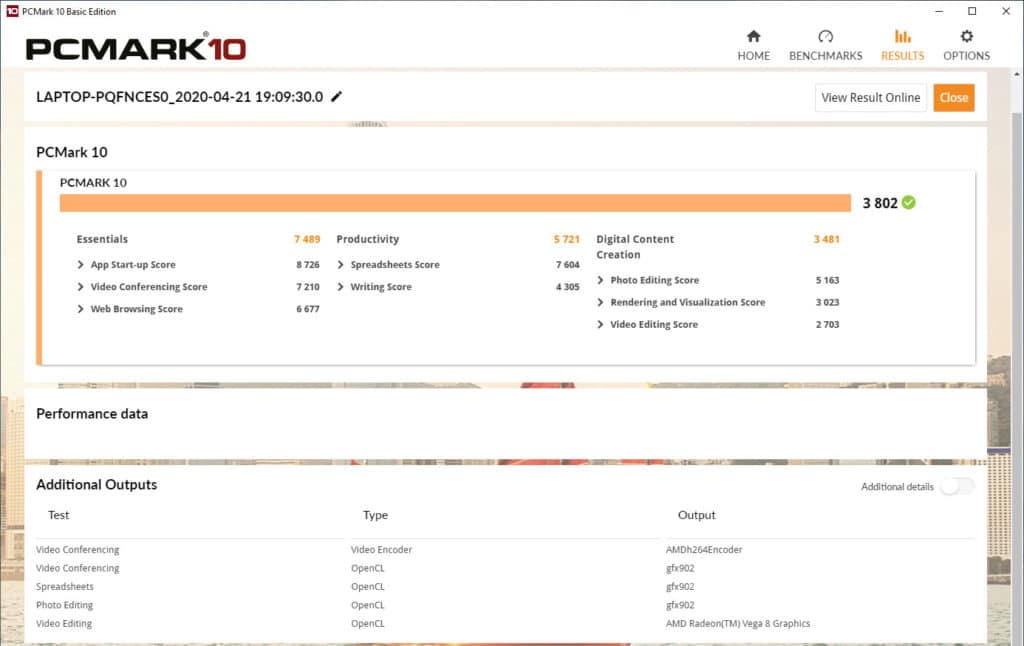Select the Results bar chart icon
Screen dimensions: 1024x646
pyautogui.click(x=903, y=36)
